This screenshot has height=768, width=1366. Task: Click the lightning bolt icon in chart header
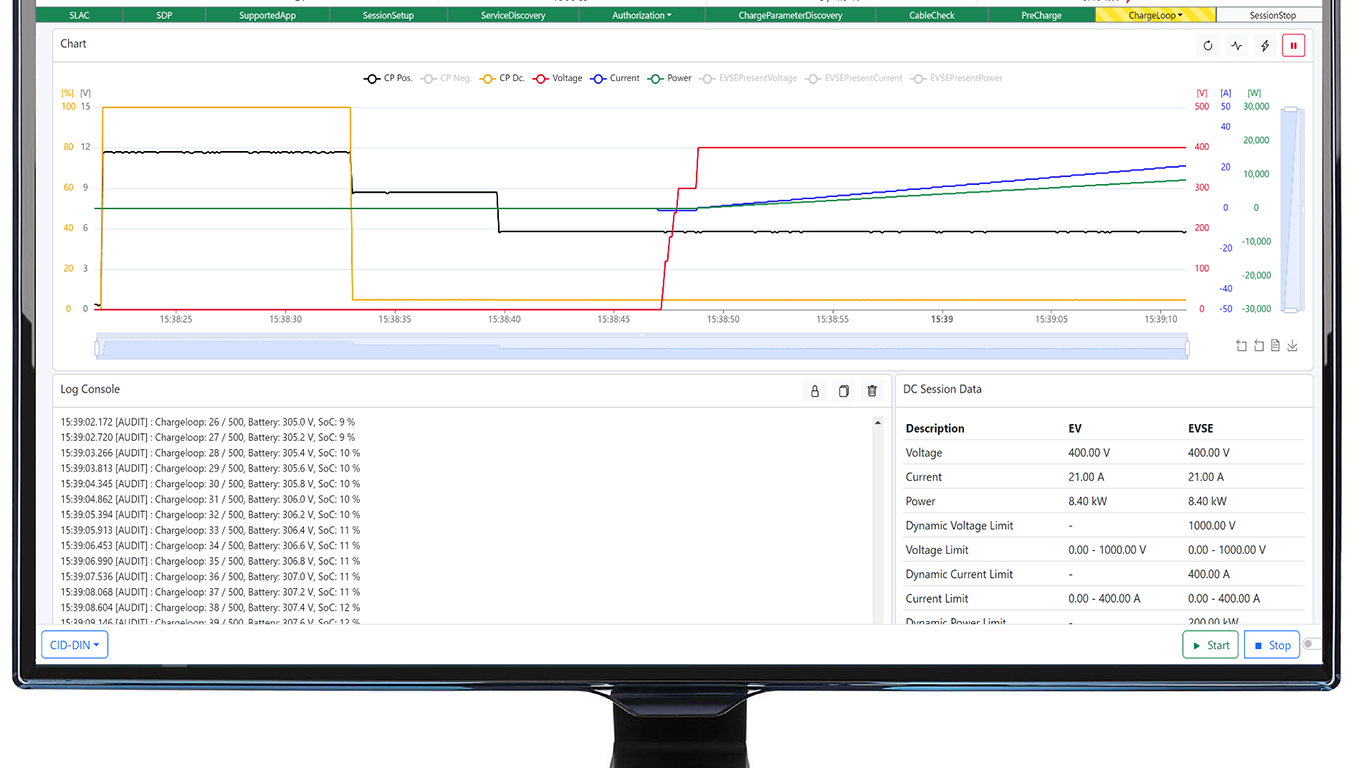1265,45
